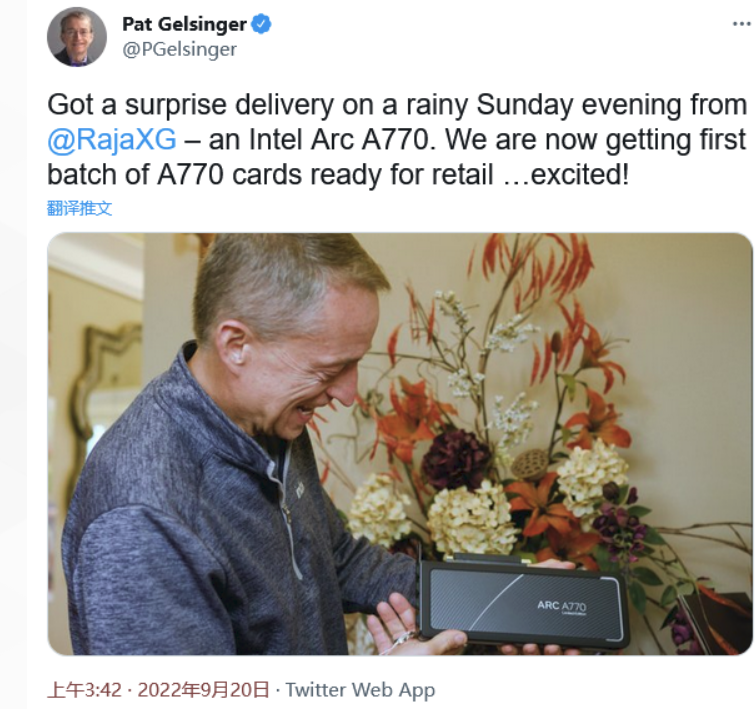
Task: Open Pat Gelsinger's profile avatar
Action: (x=77, y=37)
